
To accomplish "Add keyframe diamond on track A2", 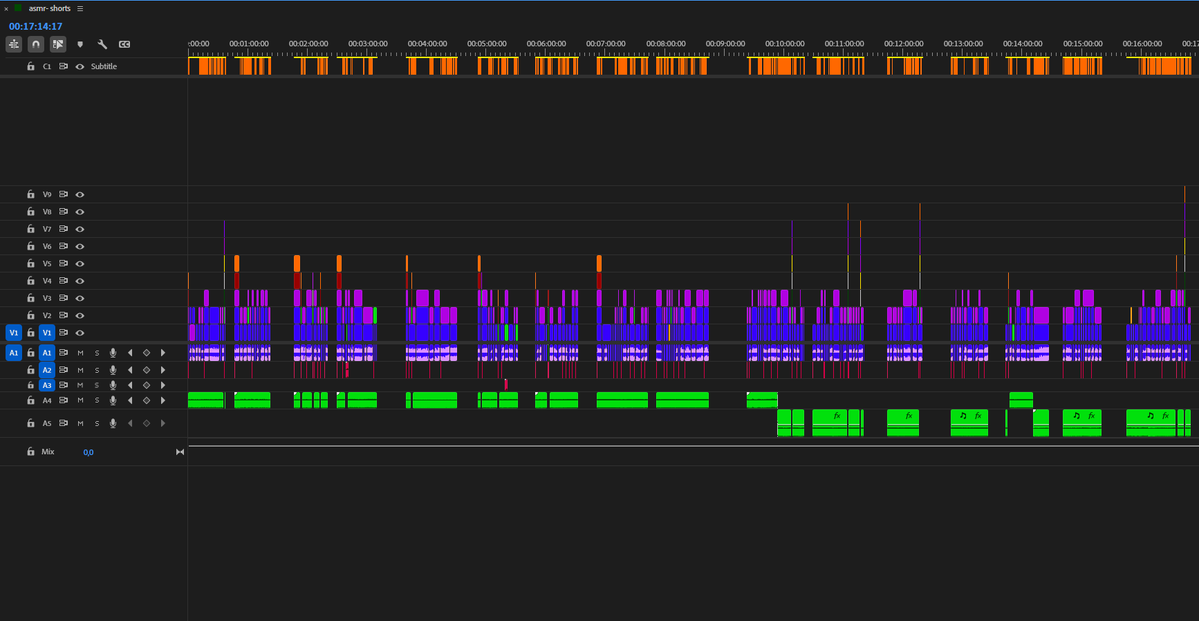I will [146, 370].
